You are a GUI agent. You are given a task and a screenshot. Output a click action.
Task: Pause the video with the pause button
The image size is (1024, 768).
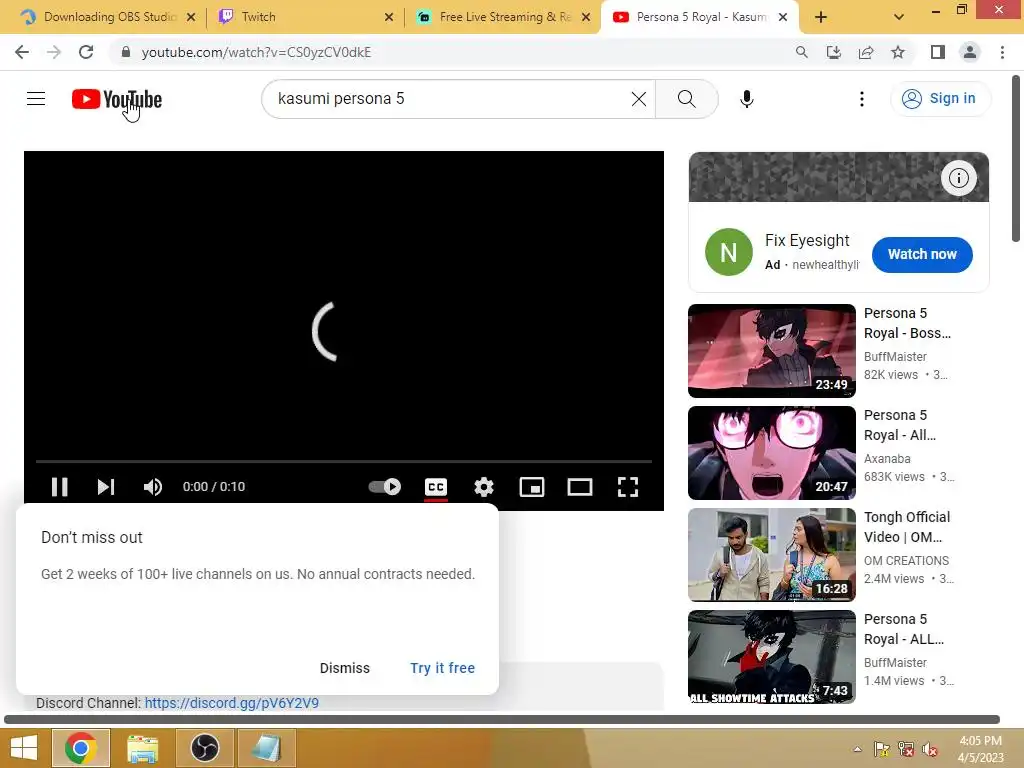point(59,487)
